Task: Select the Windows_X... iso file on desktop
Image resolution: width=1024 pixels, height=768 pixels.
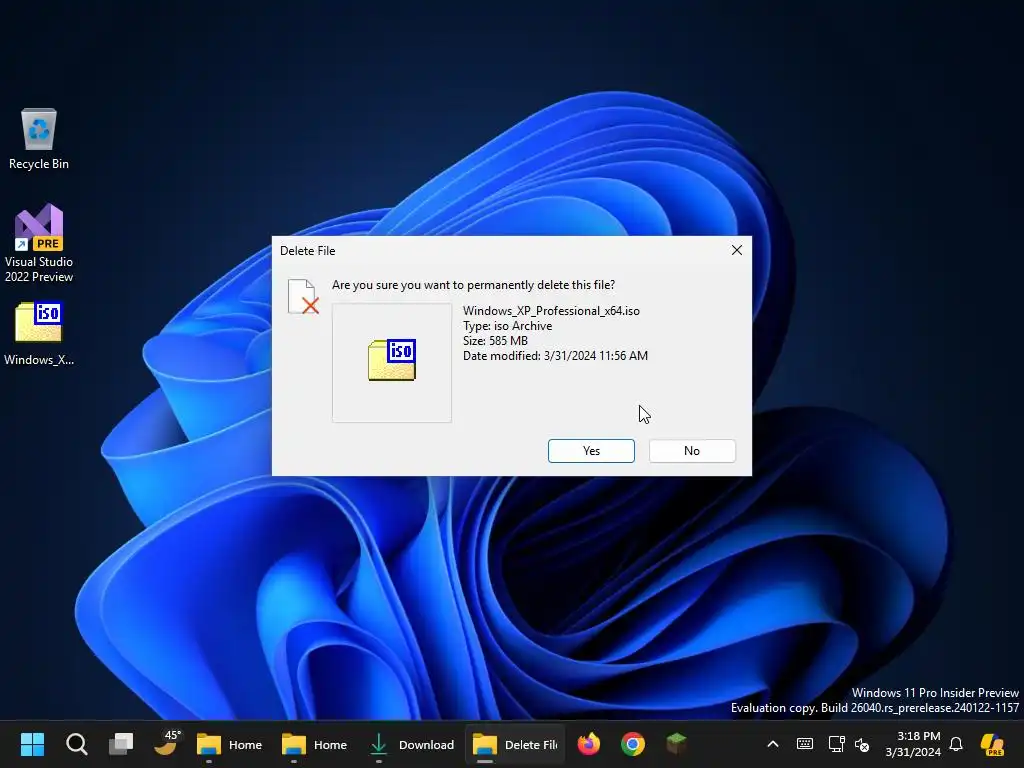Action: pyautogui.click(x=39, y=334)
